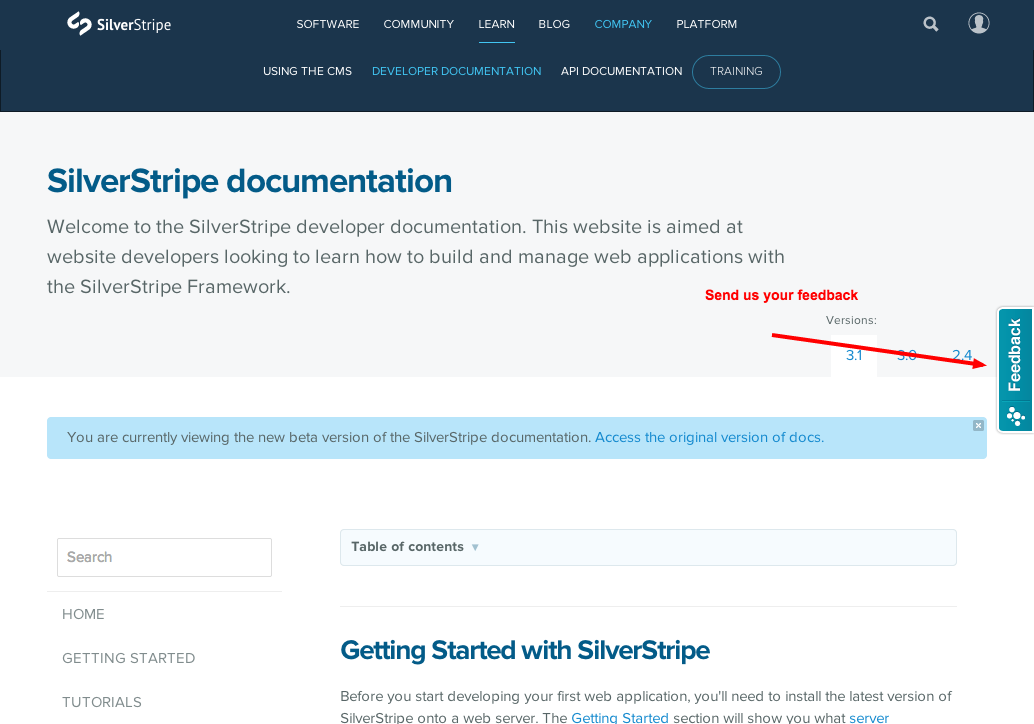Go to the BLOG menu item
The image size is (1034, 724).
[x=554, y=24]
